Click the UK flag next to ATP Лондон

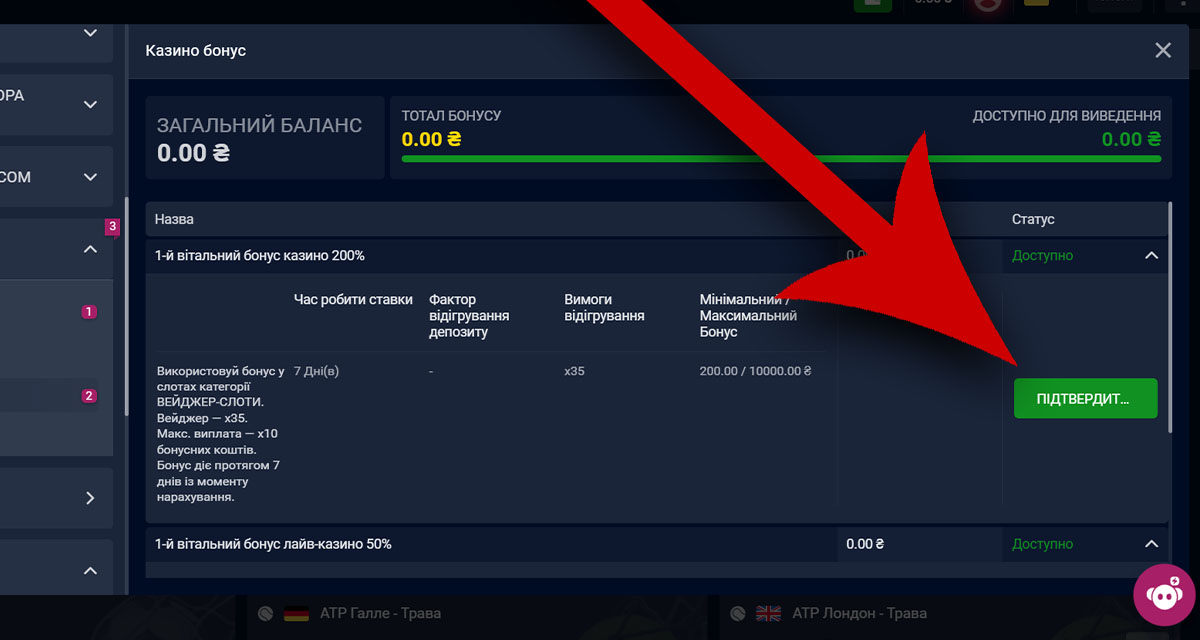pos(768,613)
